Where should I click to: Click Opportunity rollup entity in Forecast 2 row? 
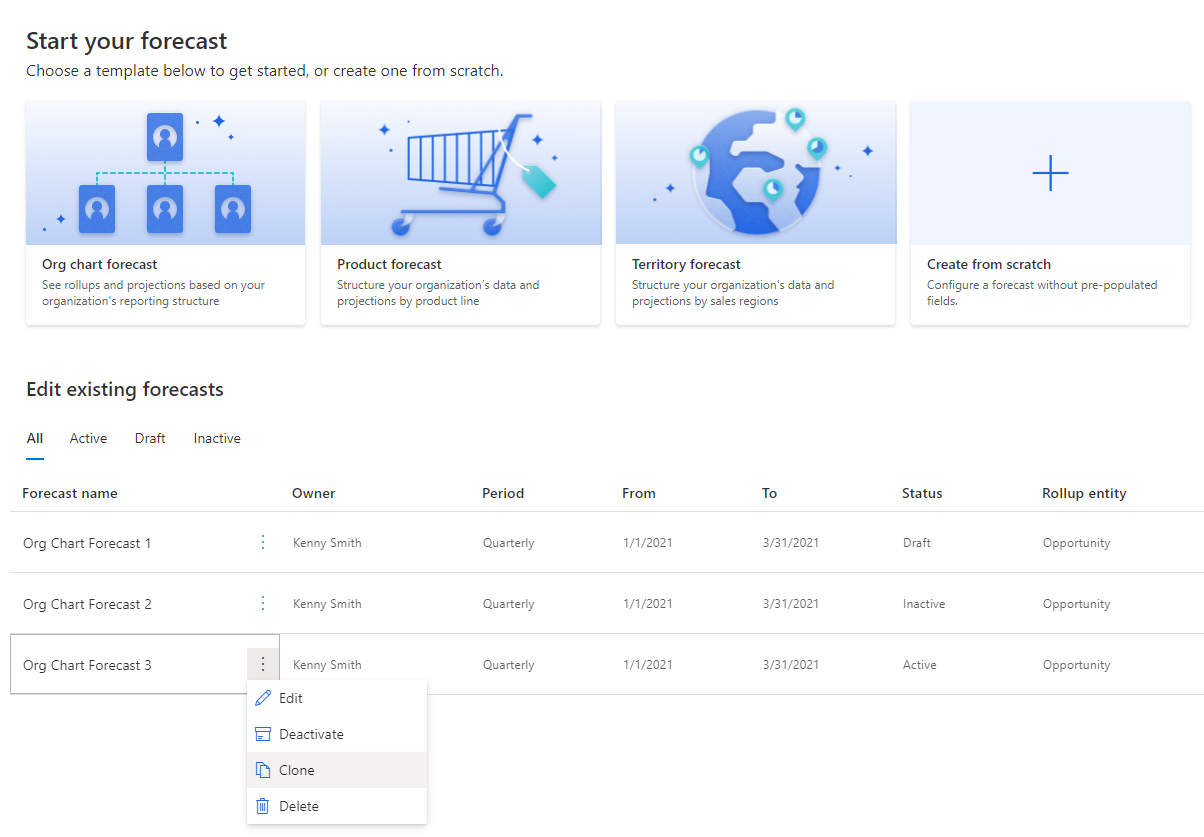click(1076, 604)
